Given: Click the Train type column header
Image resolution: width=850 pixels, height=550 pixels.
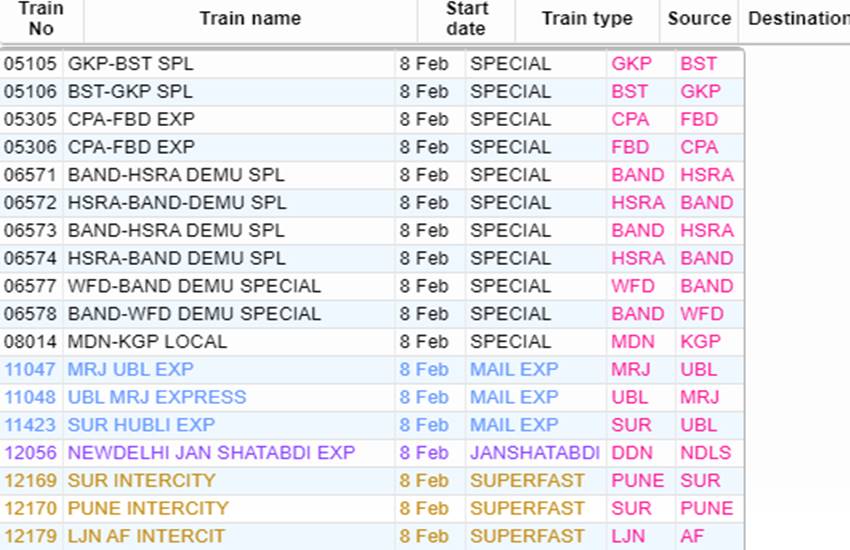Looking at the screenshot, I should pos(587,18).
